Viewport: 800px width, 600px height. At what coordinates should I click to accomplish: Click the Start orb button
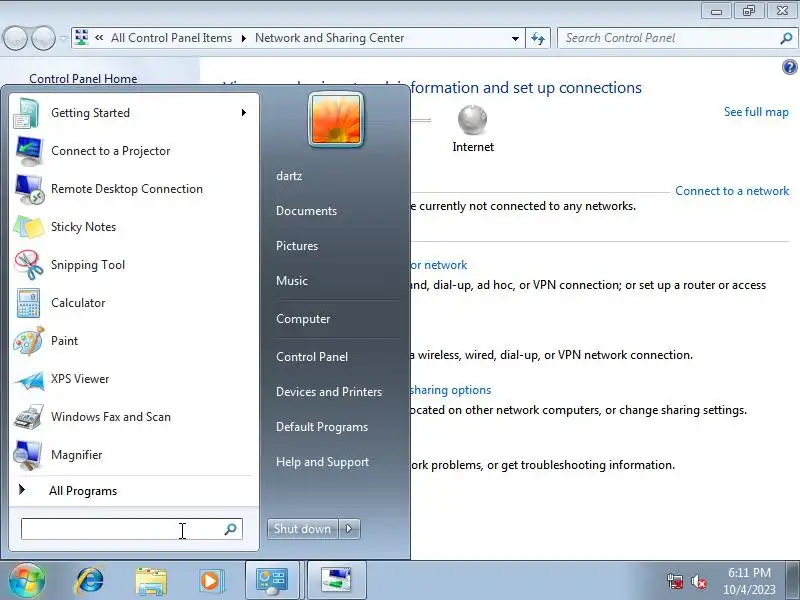click(27, 581)
